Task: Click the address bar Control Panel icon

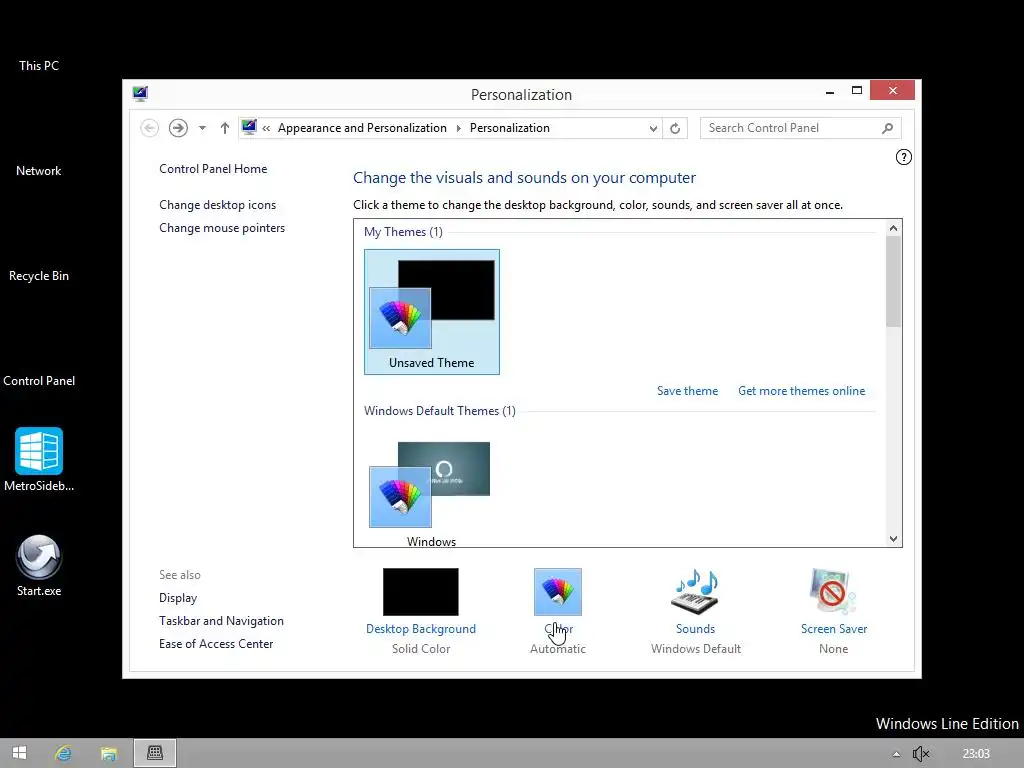Action: pos(249,127)
